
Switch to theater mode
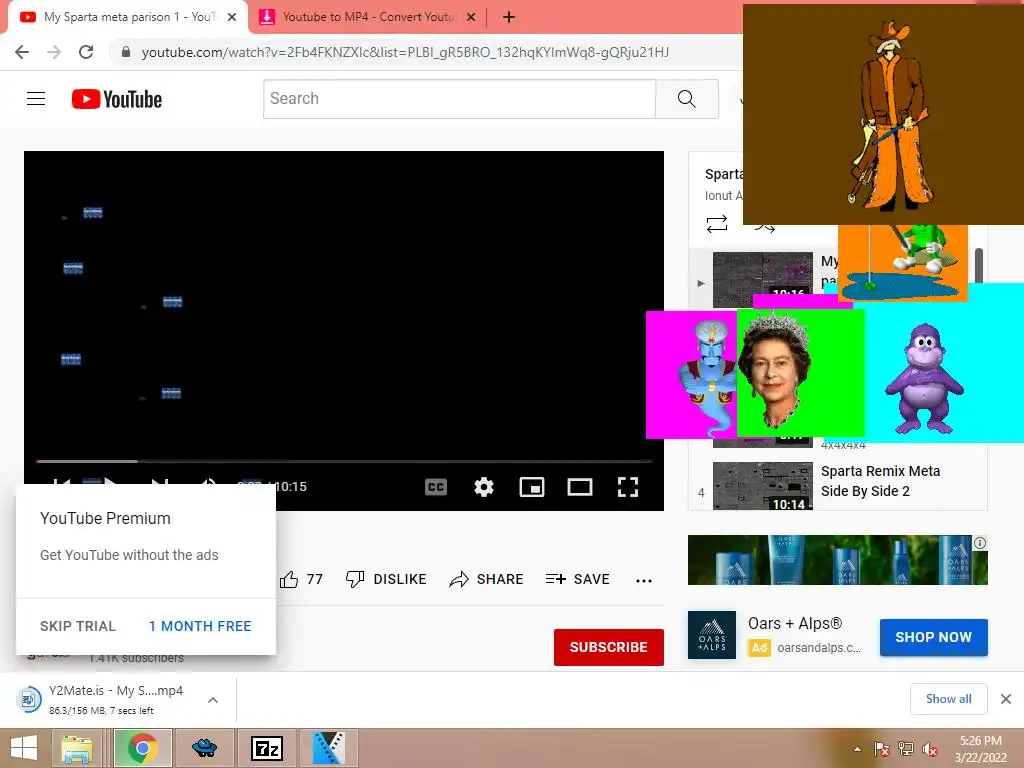pyautogui.click(x=580, y=487)
